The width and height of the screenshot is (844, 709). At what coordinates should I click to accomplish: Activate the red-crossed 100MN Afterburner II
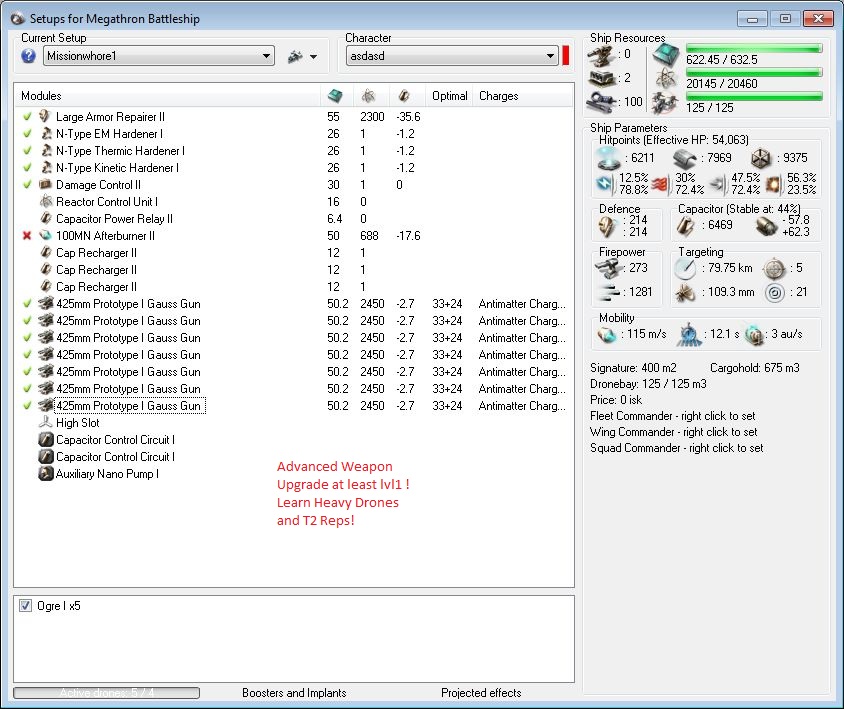[x=27, y=236]
